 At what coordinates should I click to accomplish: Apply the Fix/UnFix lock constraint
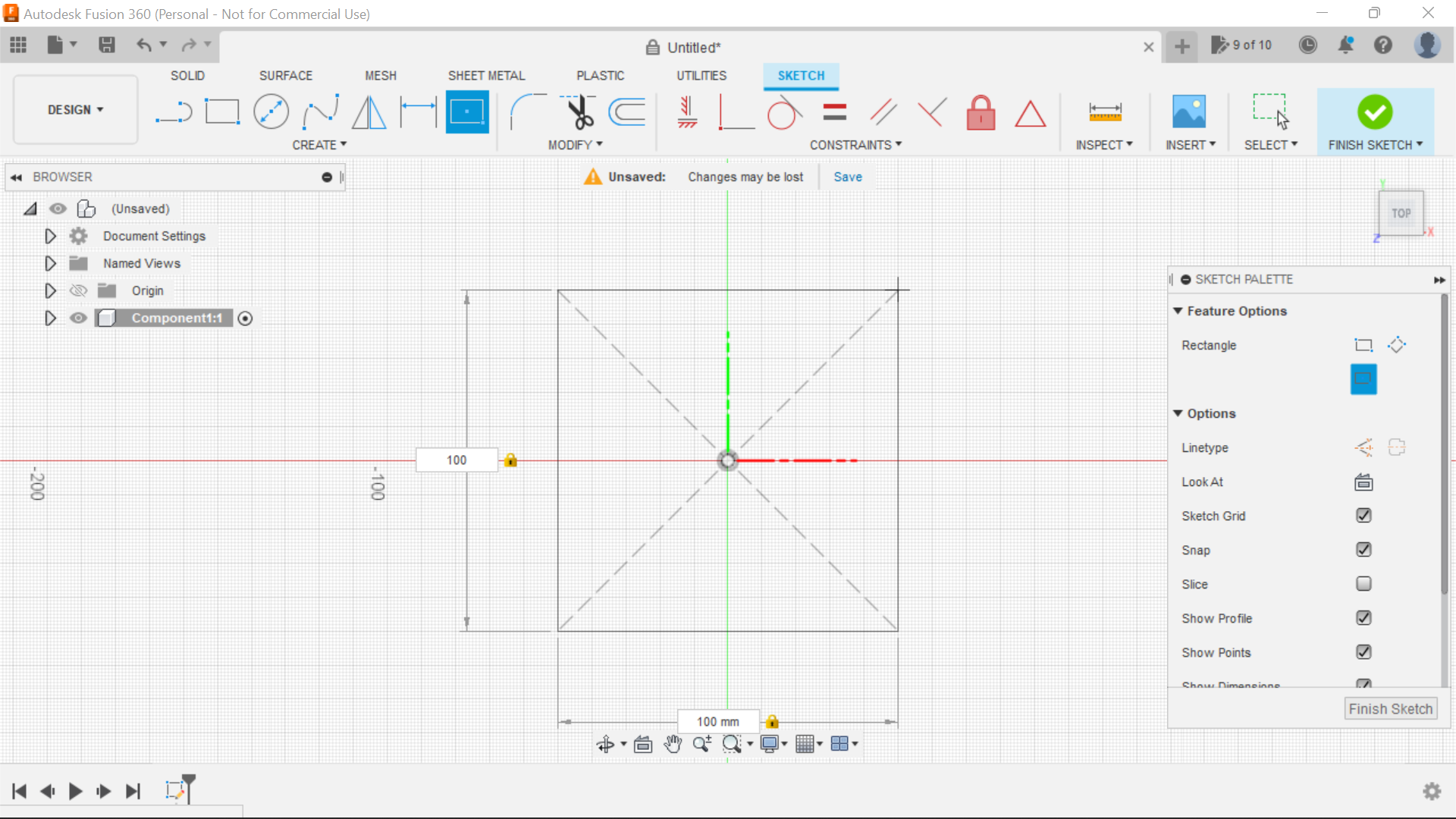click(981, 111)
